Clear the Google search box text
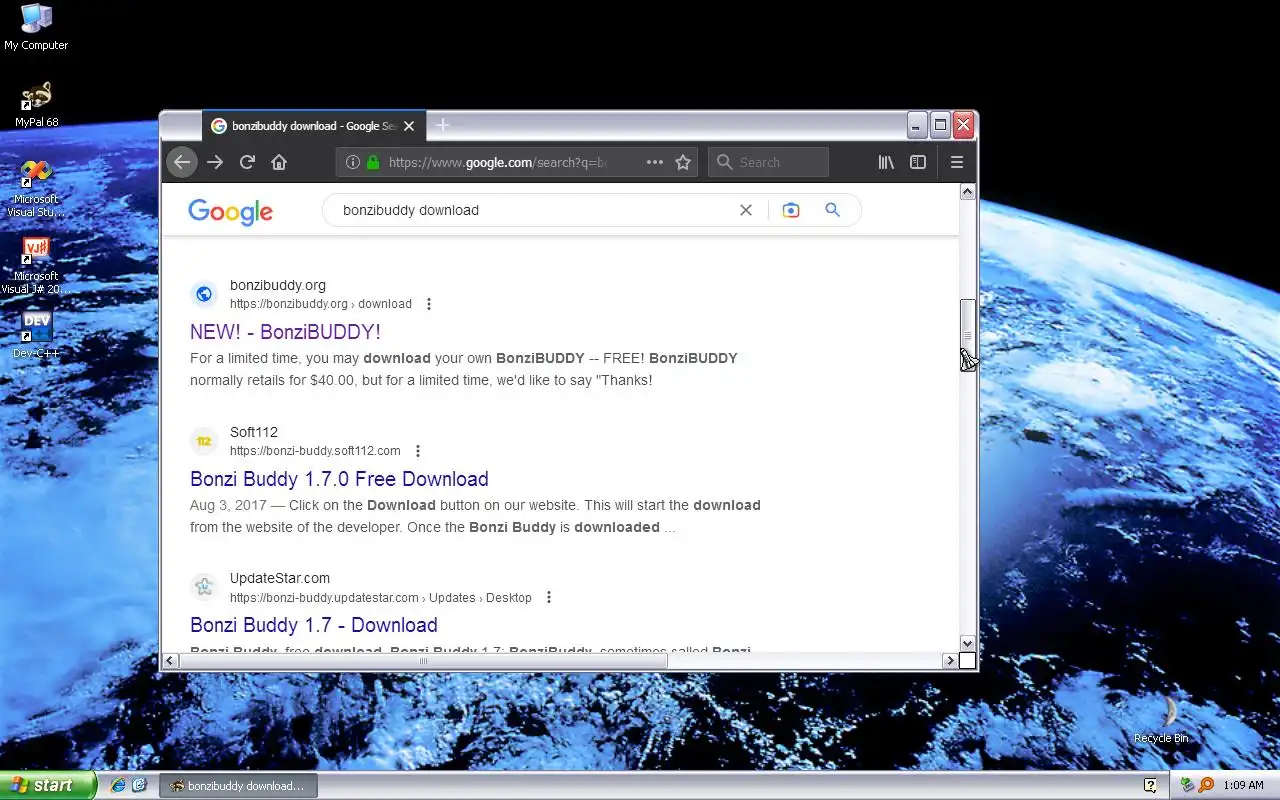The width and height of the screenshot is (1280, 800). tap(745, 210)
